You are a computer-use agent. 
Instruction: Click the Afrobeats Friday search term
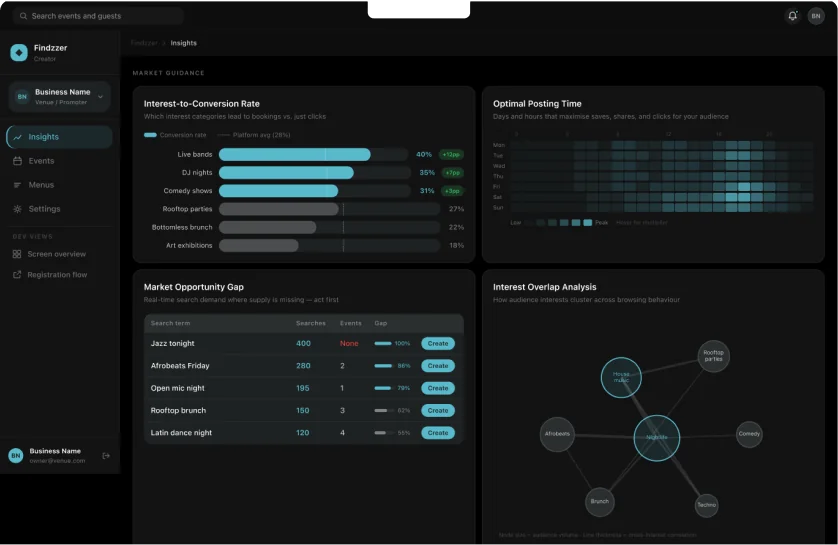(180, 366)
